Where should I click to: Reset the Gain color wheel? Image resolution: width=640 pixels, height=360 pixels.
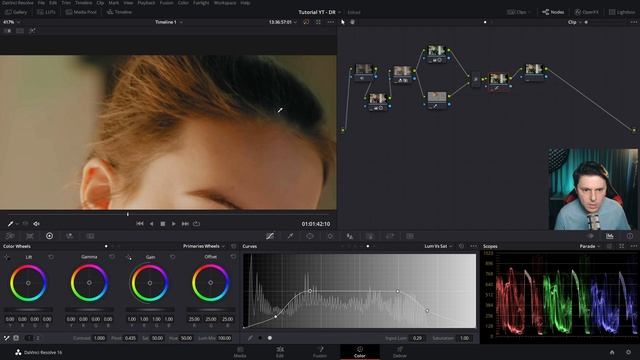pyautogui.click(x=172, y=257)
